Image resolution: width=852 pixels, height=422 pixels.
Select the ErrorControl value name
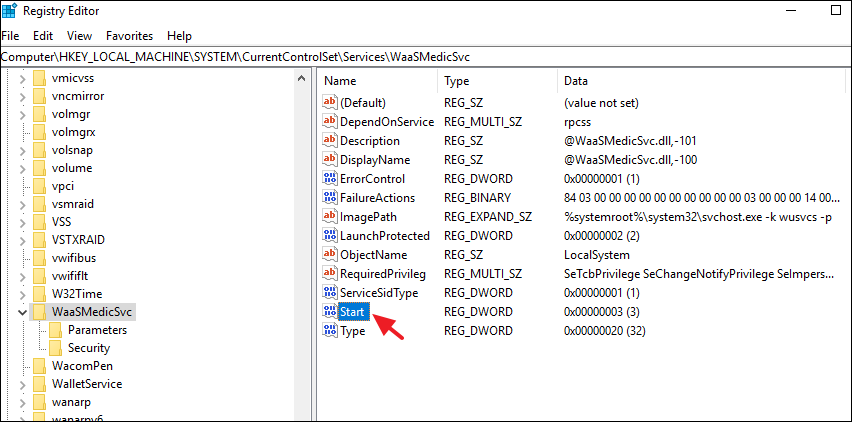coord(373,179)
